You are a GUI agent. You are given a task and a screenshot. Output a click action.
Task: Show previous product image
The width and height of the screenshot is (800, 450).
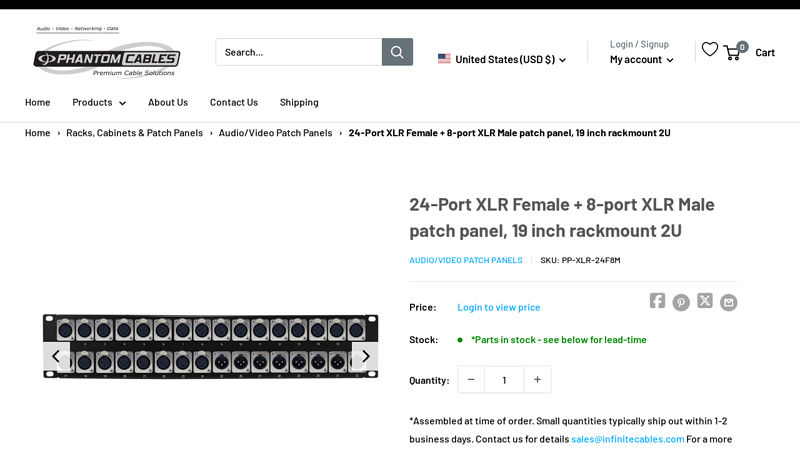(57, 356)
